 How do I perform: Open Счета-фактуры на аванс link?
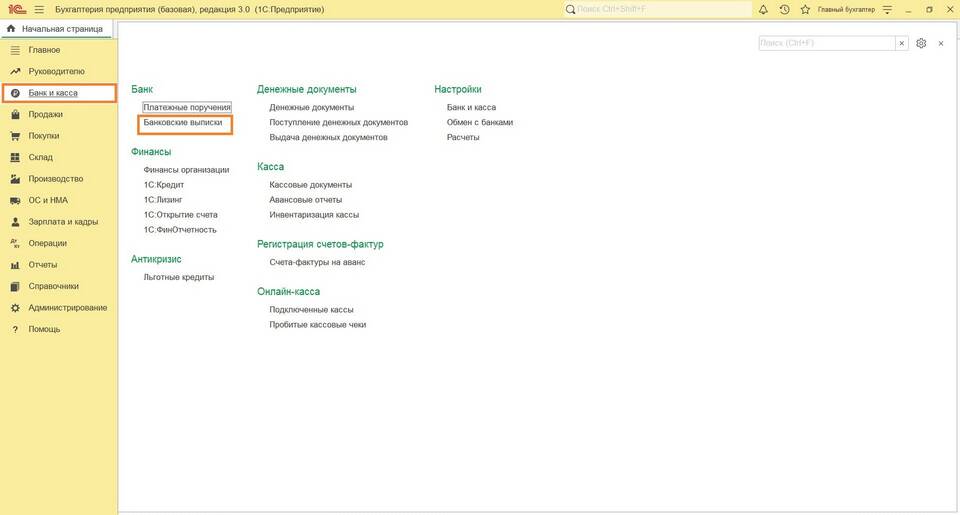click(317, 262)
